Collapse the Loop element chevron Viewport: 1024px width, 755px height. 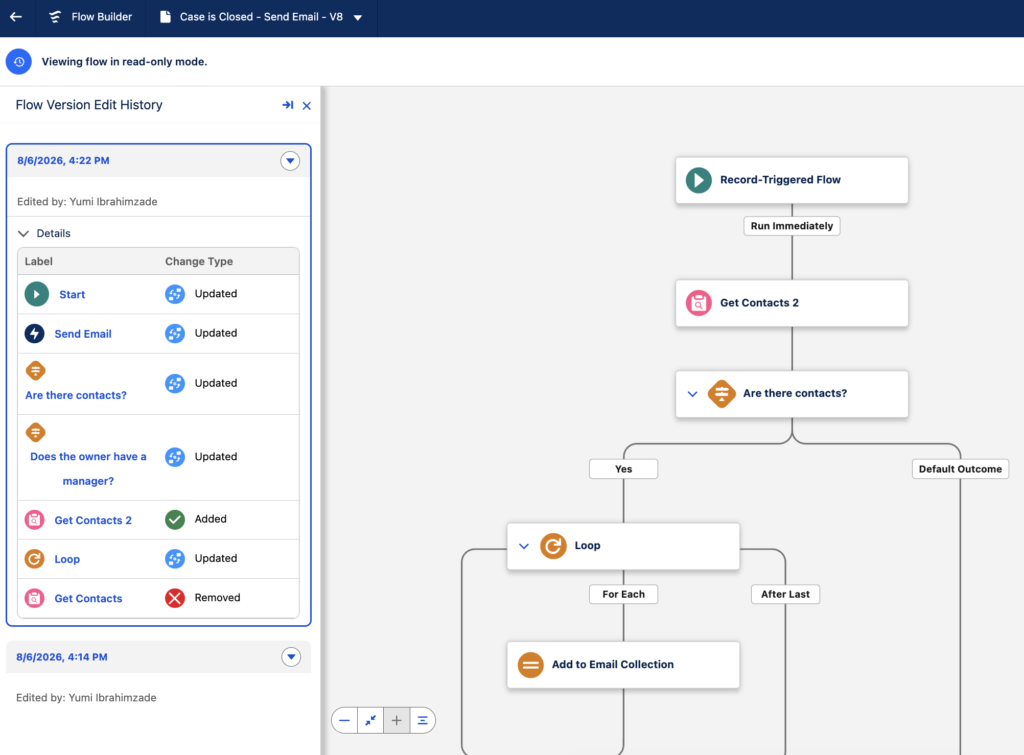pos(524,546)
